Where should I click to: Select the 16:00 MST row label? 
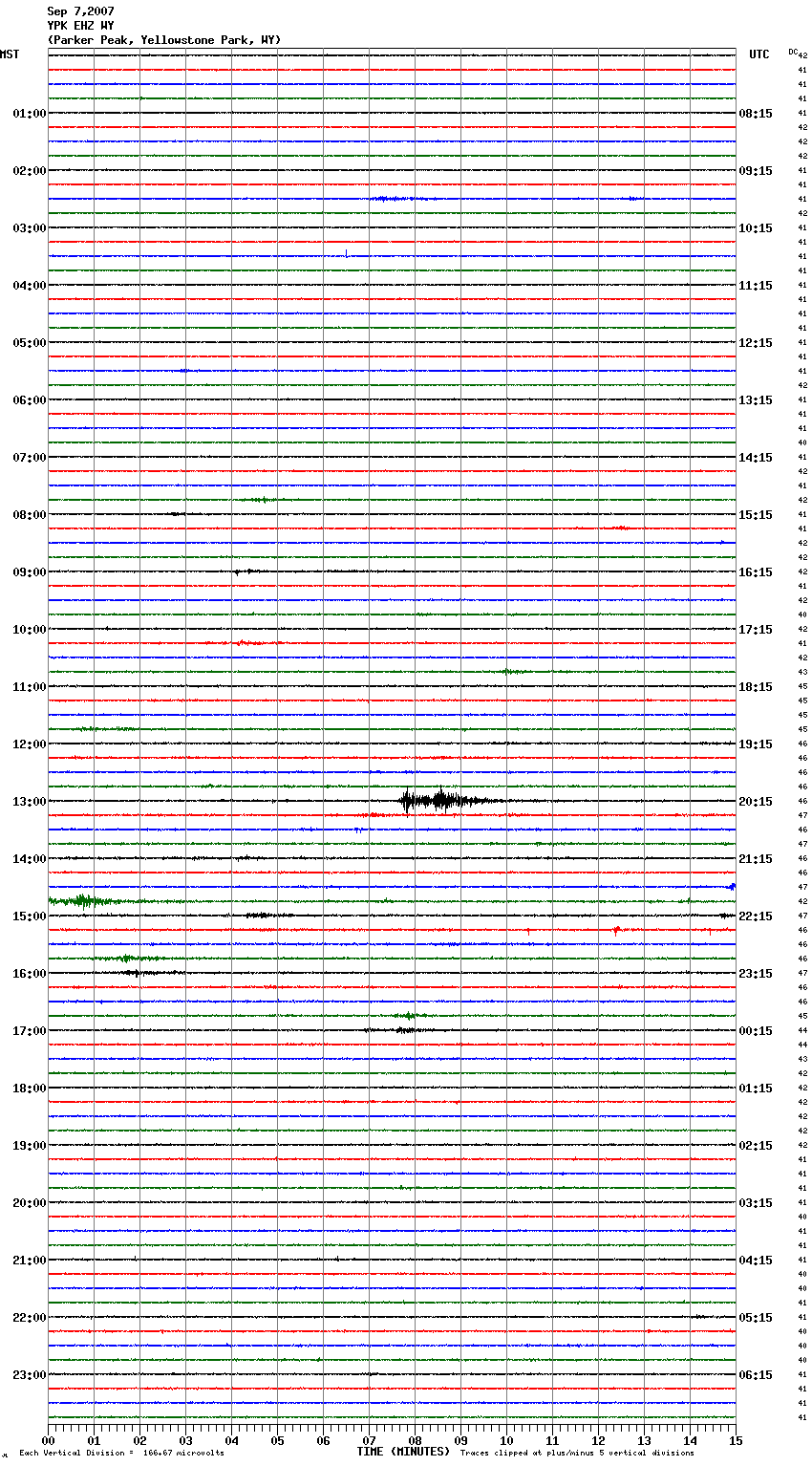30,974
